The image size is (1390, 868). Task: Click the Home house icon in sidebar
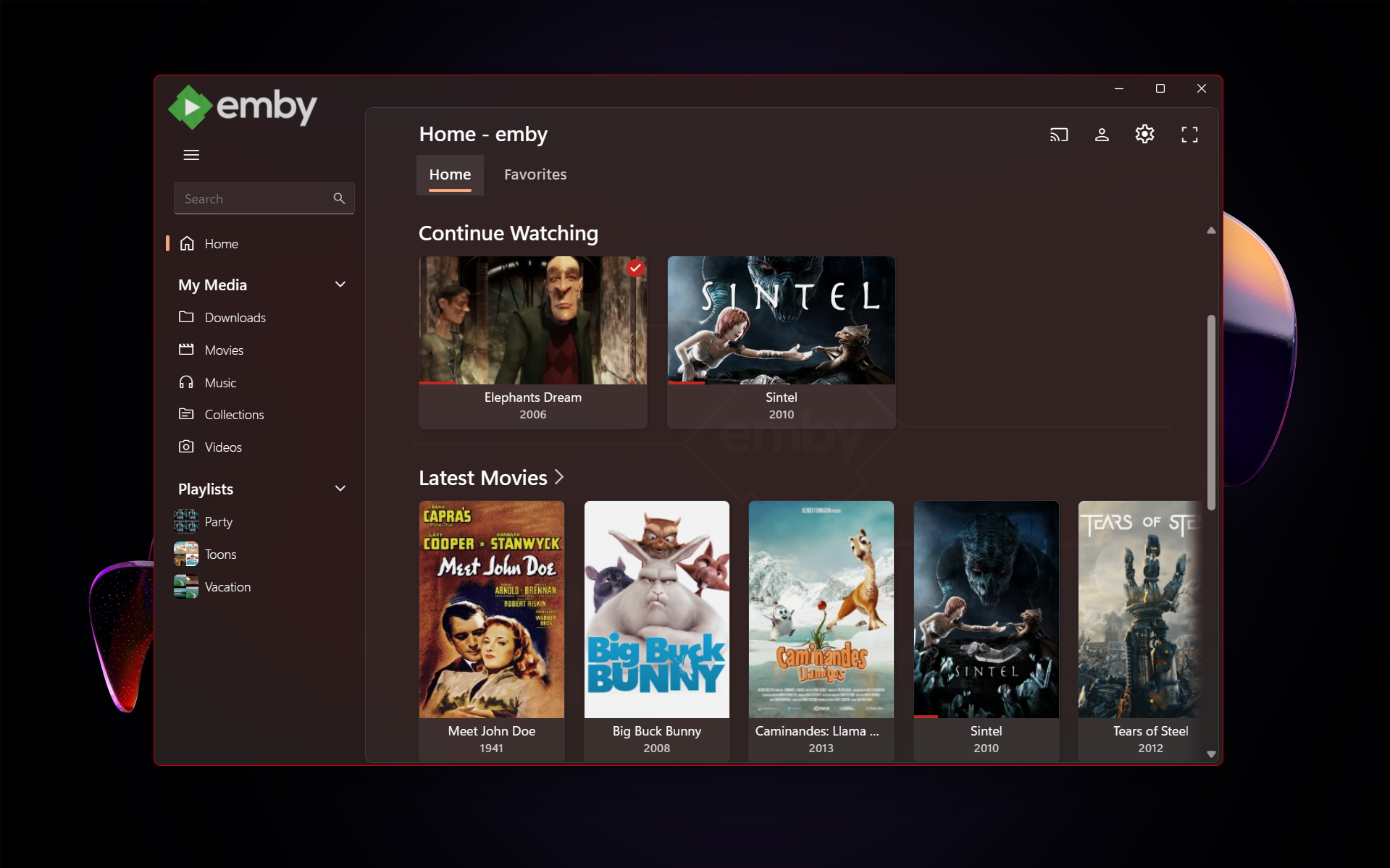pos(187,243)
